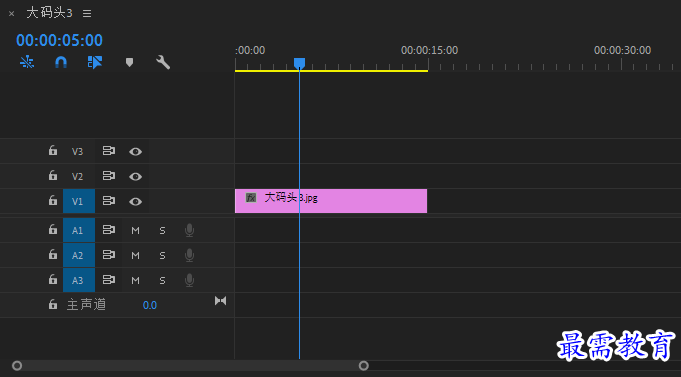Hide track V1 with the eye icon
This screenshot has width=681, height=377.
point(136,202)
